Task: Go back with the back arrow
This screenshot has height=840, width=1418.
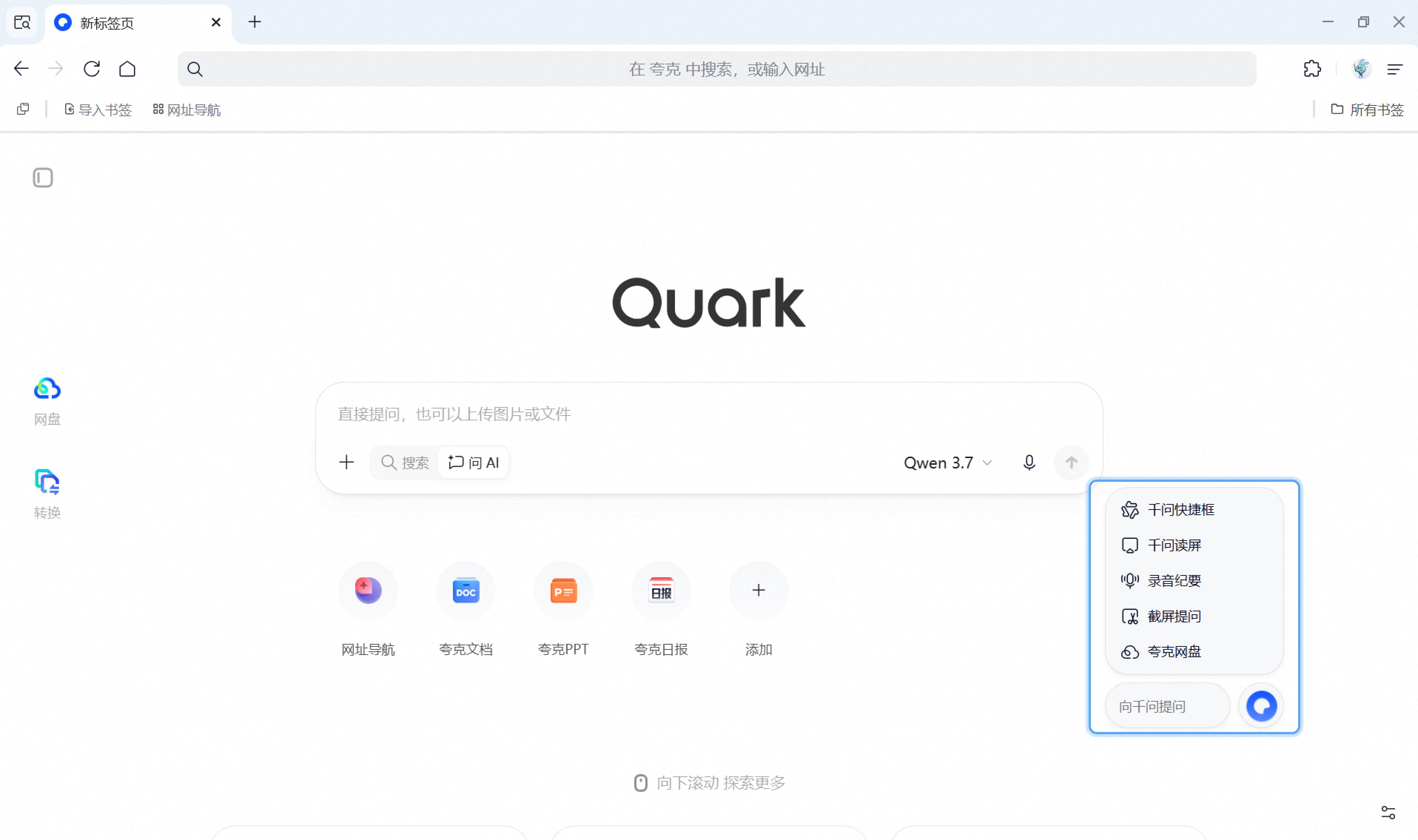Action: click(21, 69)
